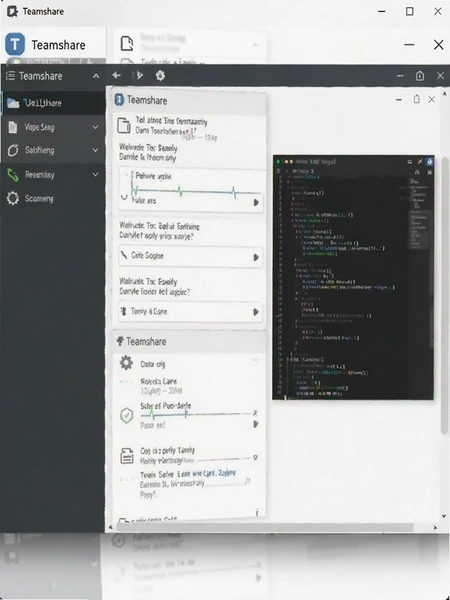Click the blue T Teamshare logo
Image resolution: width=450 pixels, height=600 pixels.
click(15, 44)
